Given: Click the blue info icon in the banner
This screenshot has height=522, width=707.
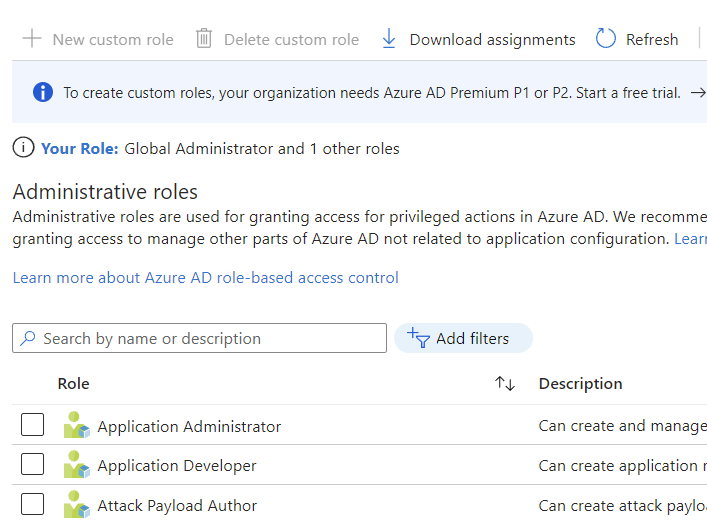Looking at the screenshot, I should 43,92.
